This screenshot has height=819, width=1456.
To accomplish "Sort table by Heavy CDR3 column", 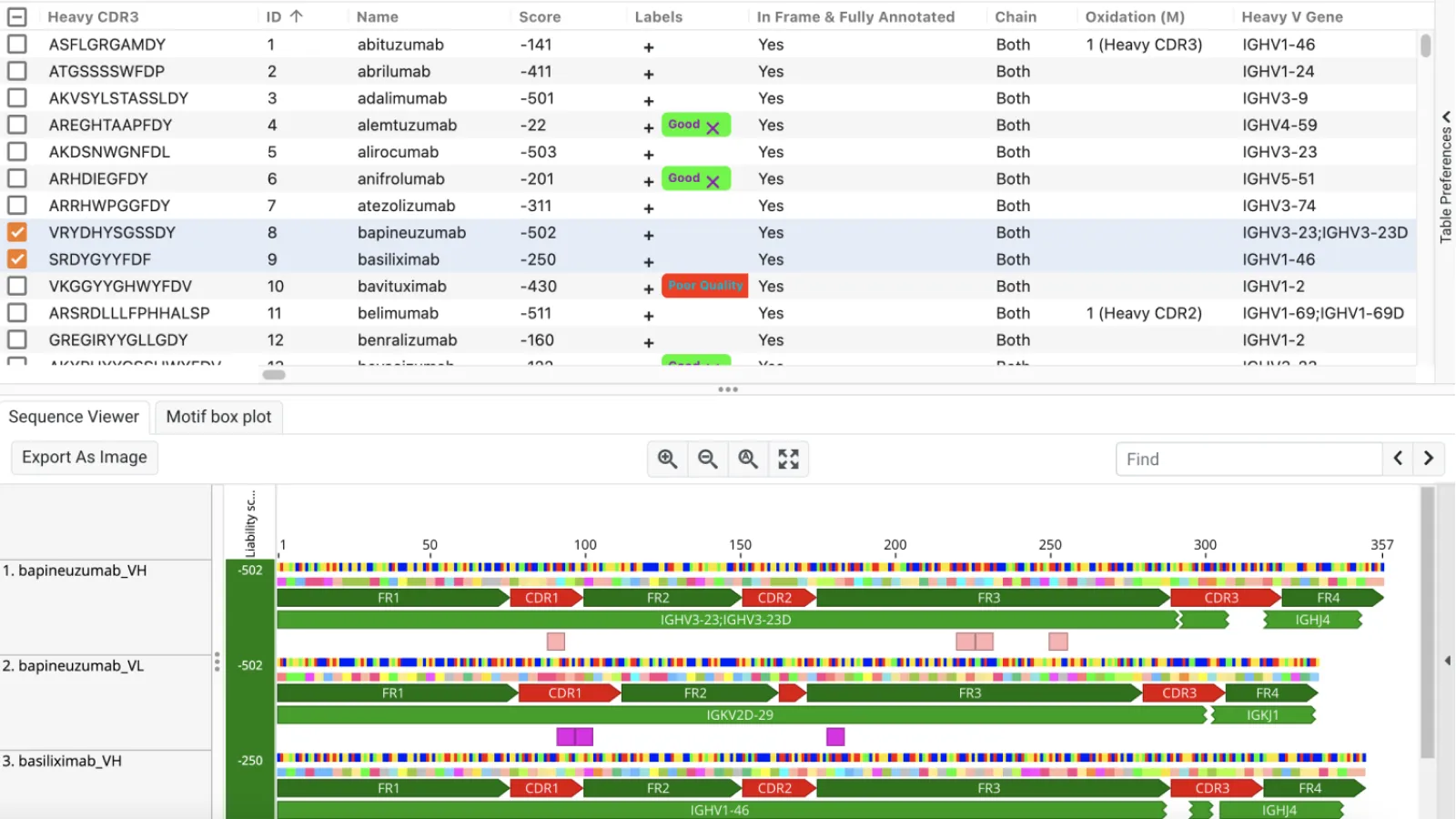I will [x=93, y=16].
